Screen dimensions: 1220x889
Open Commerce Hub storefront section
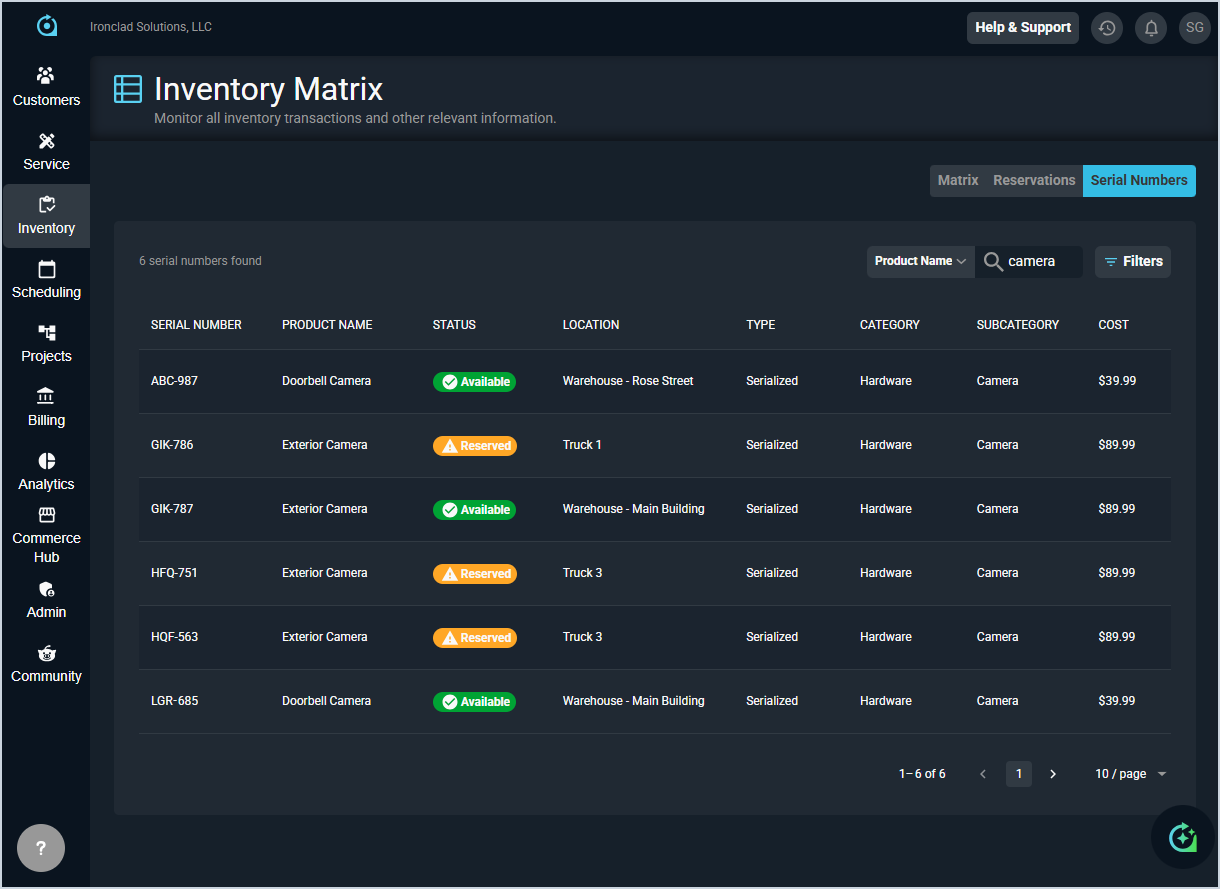(46, 535)
